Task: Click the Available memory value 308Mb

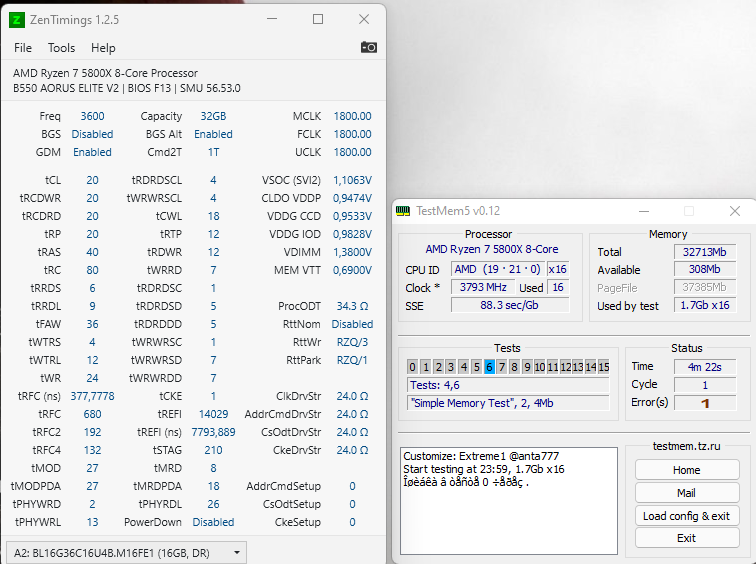Action: click(704, 269)
